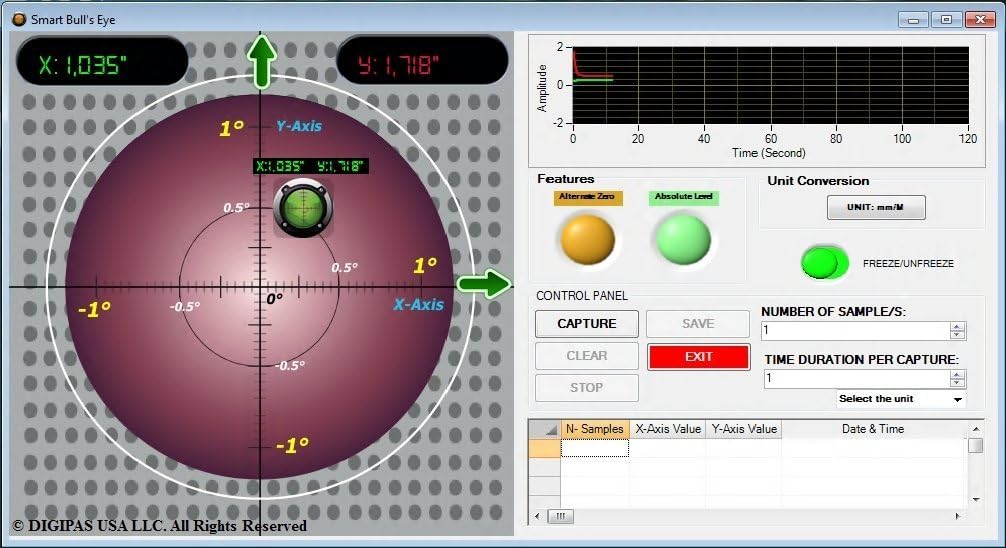The height and width of the screenshot is (548, 1006).
Task: Open the Select the unit dropdown
Action: (901, 399)
